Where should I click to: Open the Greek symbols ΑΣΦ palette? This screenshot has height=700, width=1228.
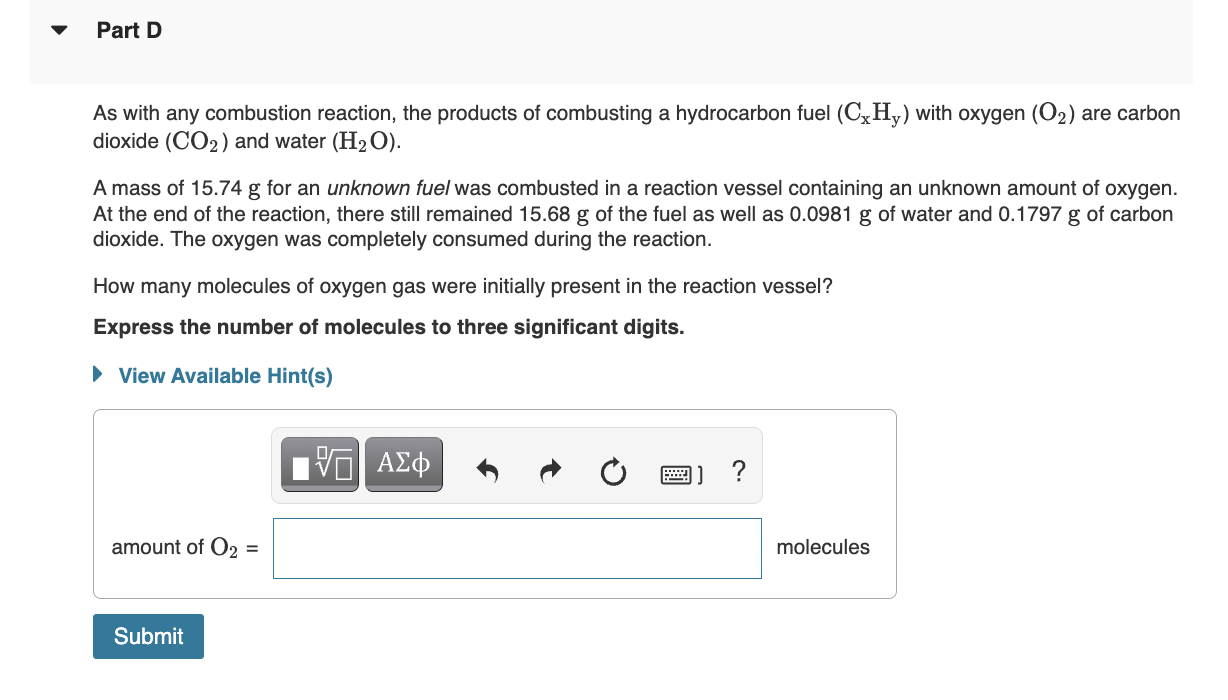pos(404,464)
